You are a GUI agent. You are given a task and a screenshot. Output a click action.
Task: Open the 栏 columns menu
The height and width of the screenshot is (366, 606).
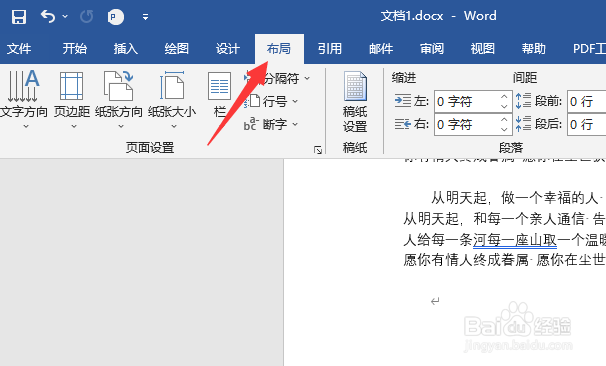[220, 99]
